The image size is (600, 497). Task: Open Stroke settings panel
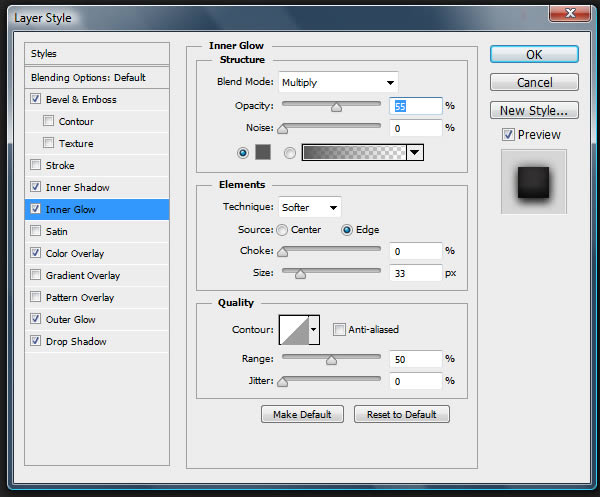pyautogui.click(x=60, y=166)
